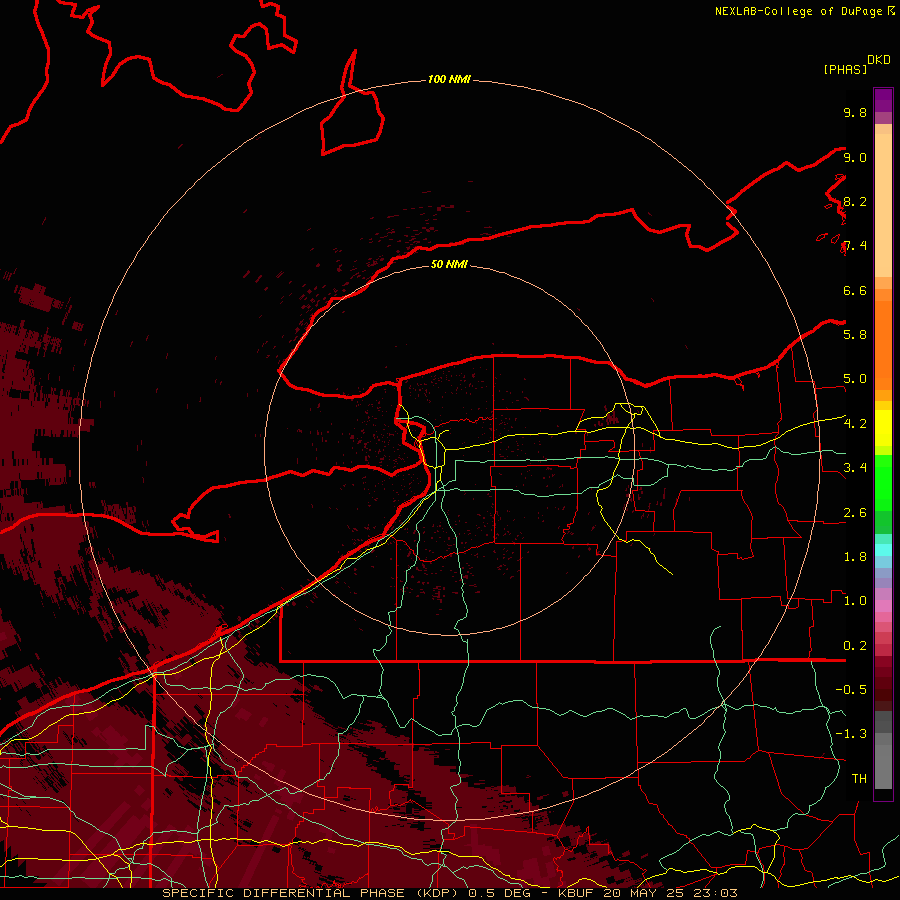Click the KBUF station identifier
Viewport: 900px width, 900px height.
tap(575, 893)
